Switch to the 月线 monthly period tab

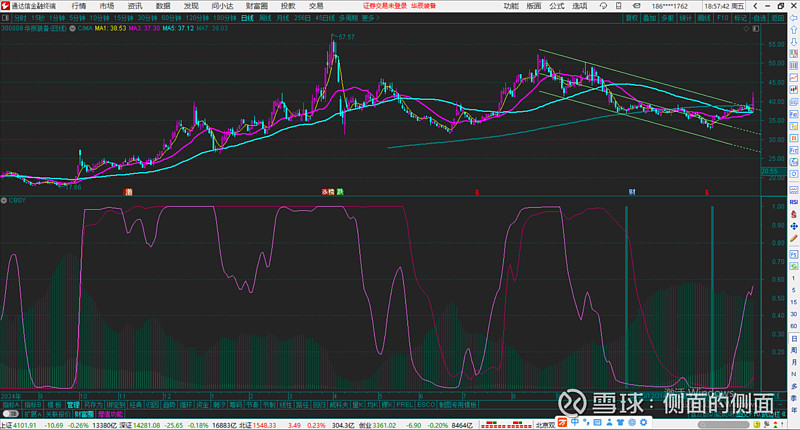283,18
